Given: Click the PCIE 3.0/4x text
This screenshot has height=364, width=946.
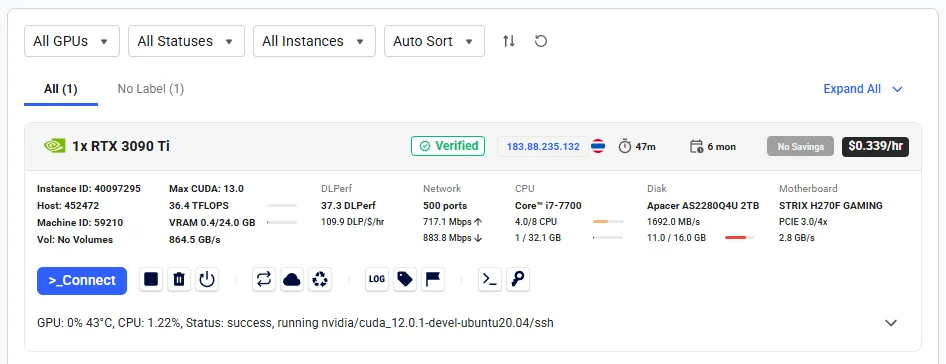Looking at the screenshot, I should tap(803, 222).
